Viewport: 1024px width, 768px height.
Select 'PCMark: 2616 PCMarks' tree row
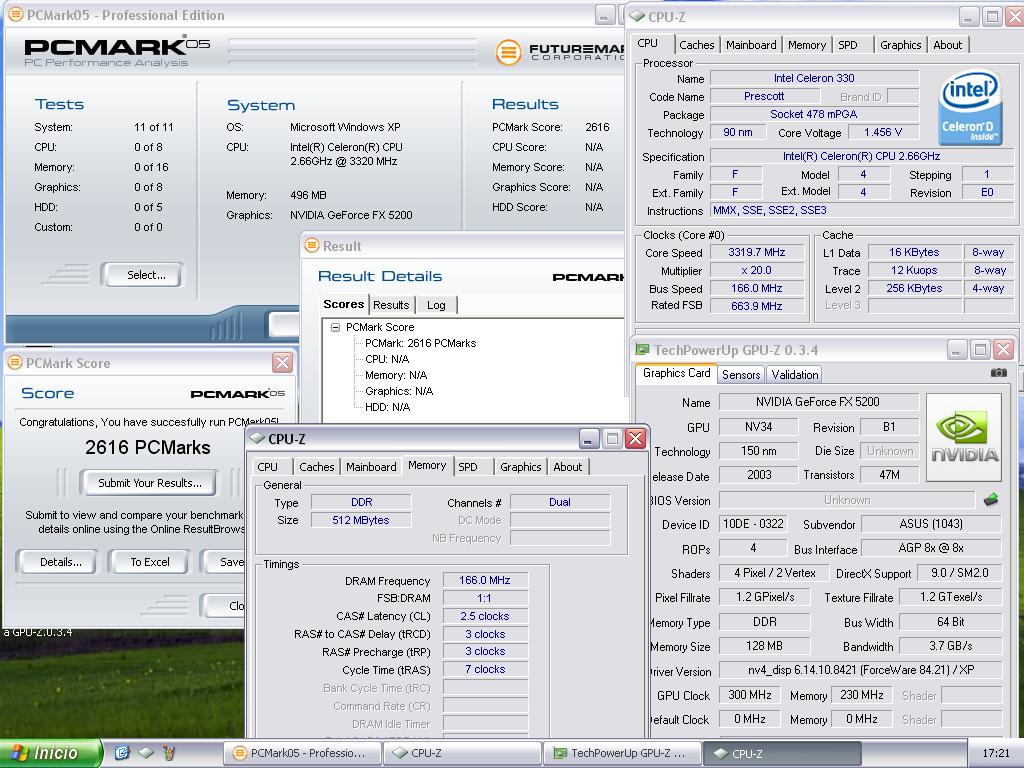click(x=420, y=344)
